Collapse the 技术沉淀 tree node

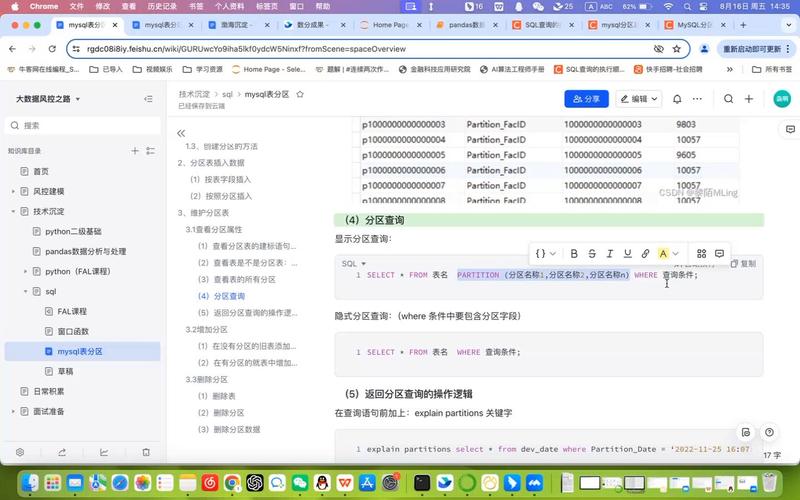coord(13,211)
